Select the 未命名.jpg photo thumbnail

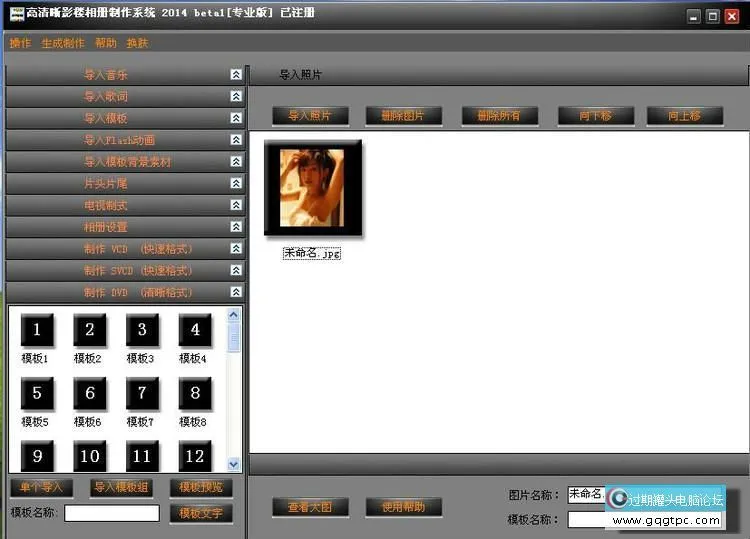click(313, 188)
